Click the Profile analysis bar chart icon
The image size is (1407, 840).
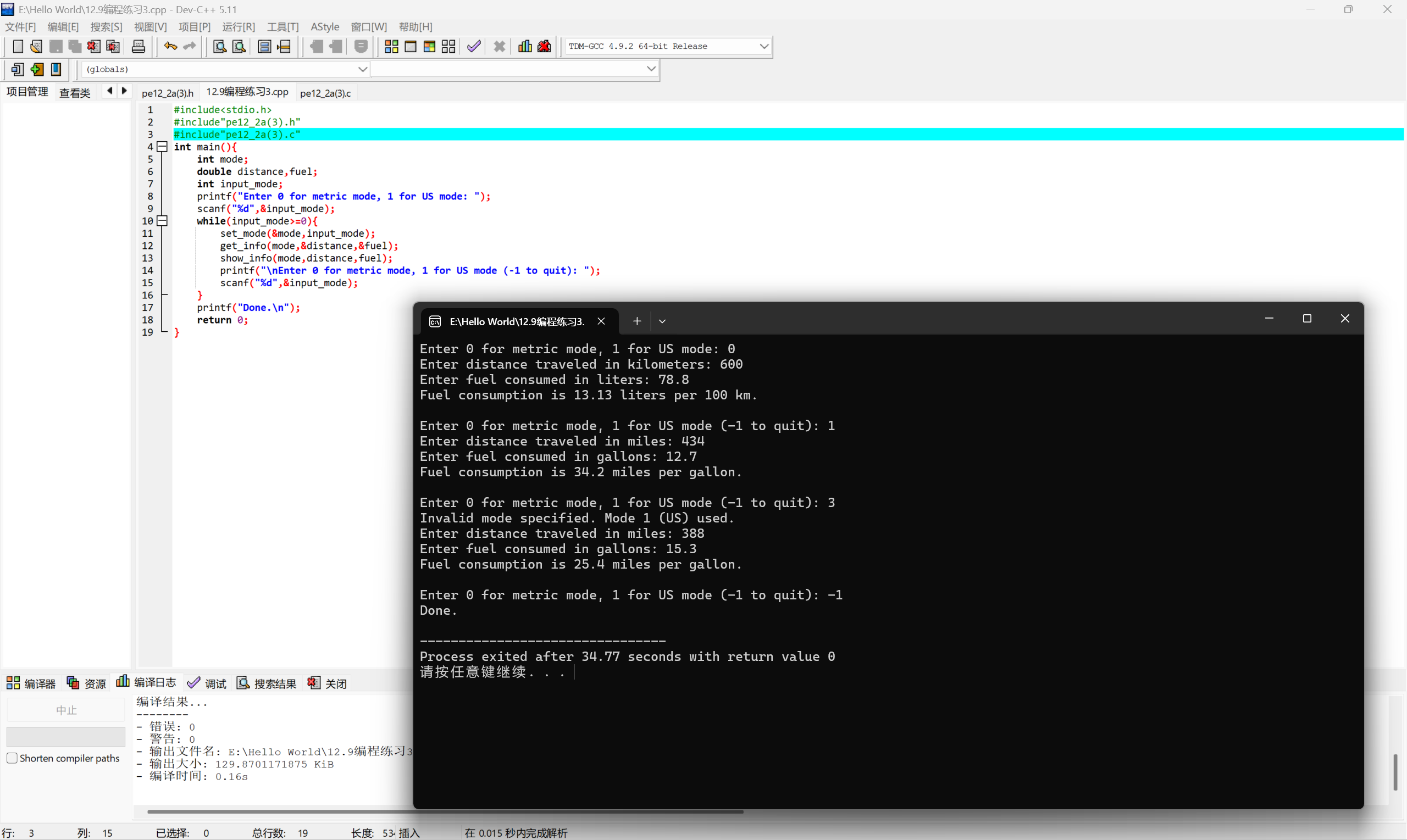(525, 46)
